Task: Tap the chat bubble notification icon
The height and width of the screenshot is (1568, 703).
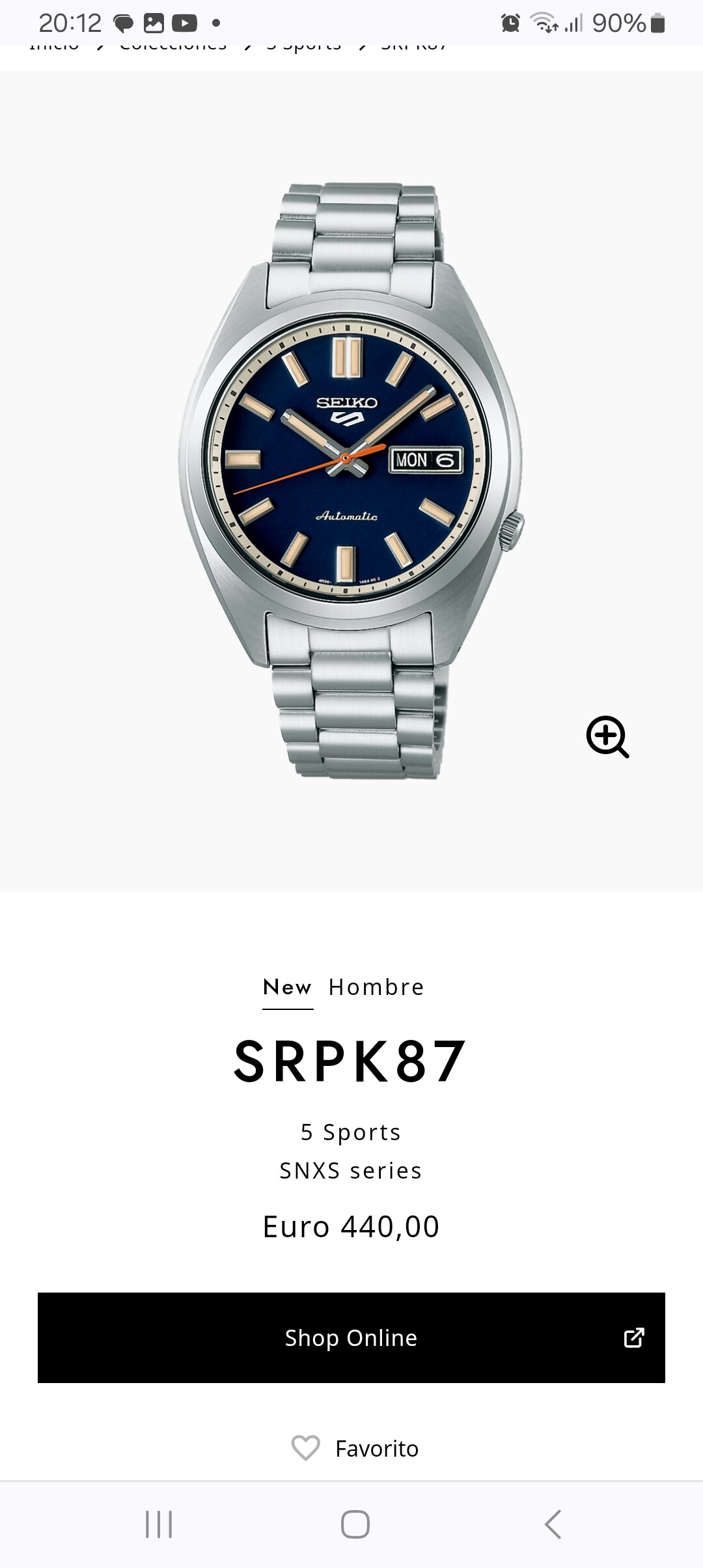Action: [x=124, y=24]
